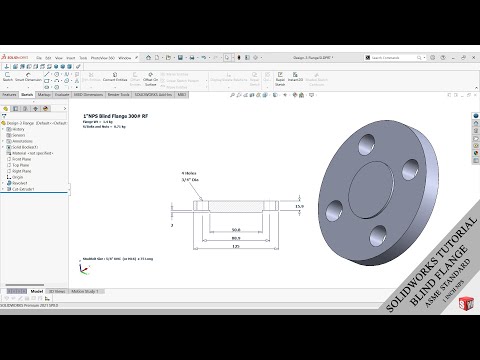Switch to the 3D Views bottom tab

[57, 291]
